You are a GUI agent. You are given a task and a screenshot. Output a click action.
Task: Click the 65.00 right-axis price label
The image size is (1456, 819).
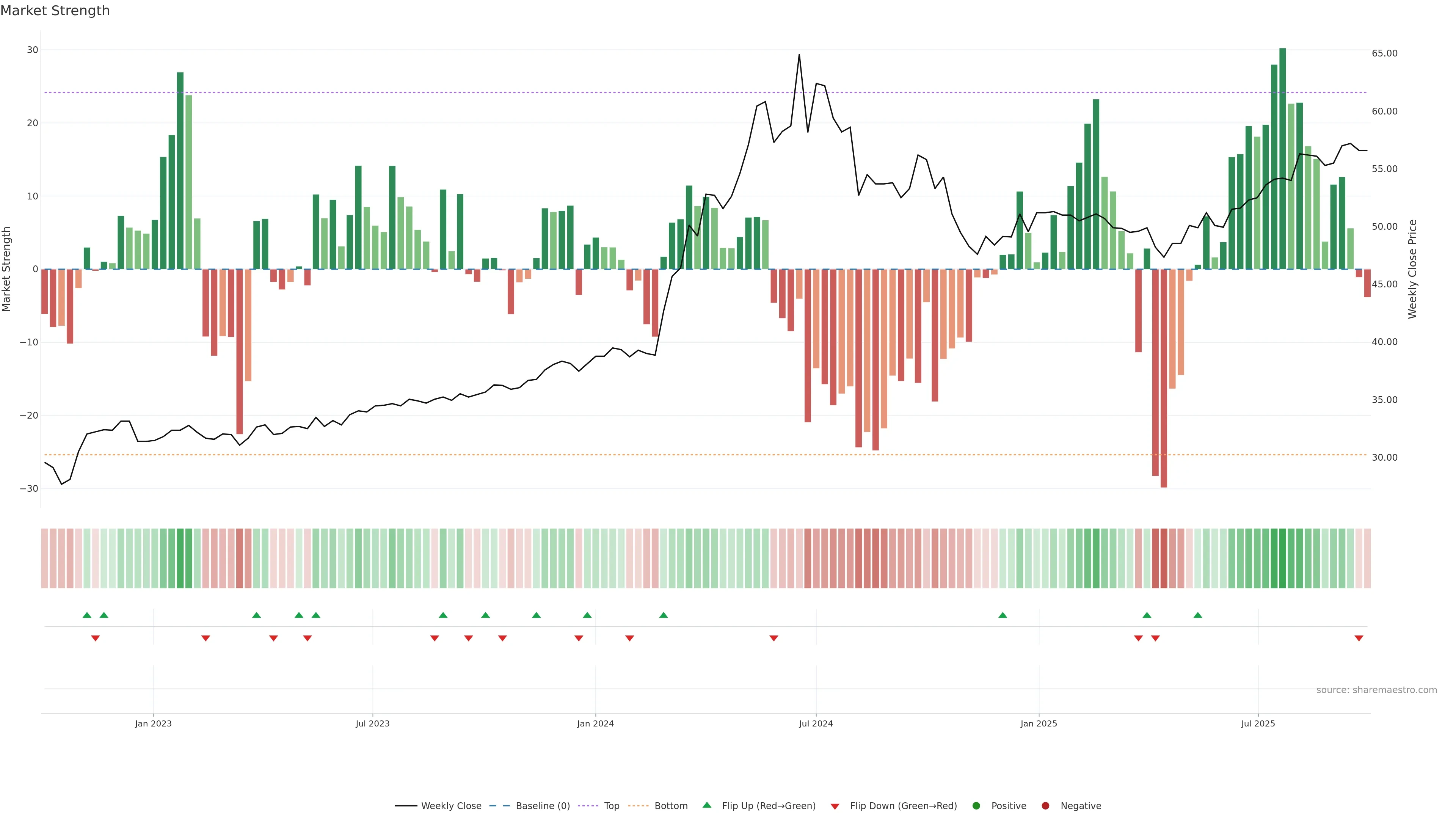pos(1384,53)
